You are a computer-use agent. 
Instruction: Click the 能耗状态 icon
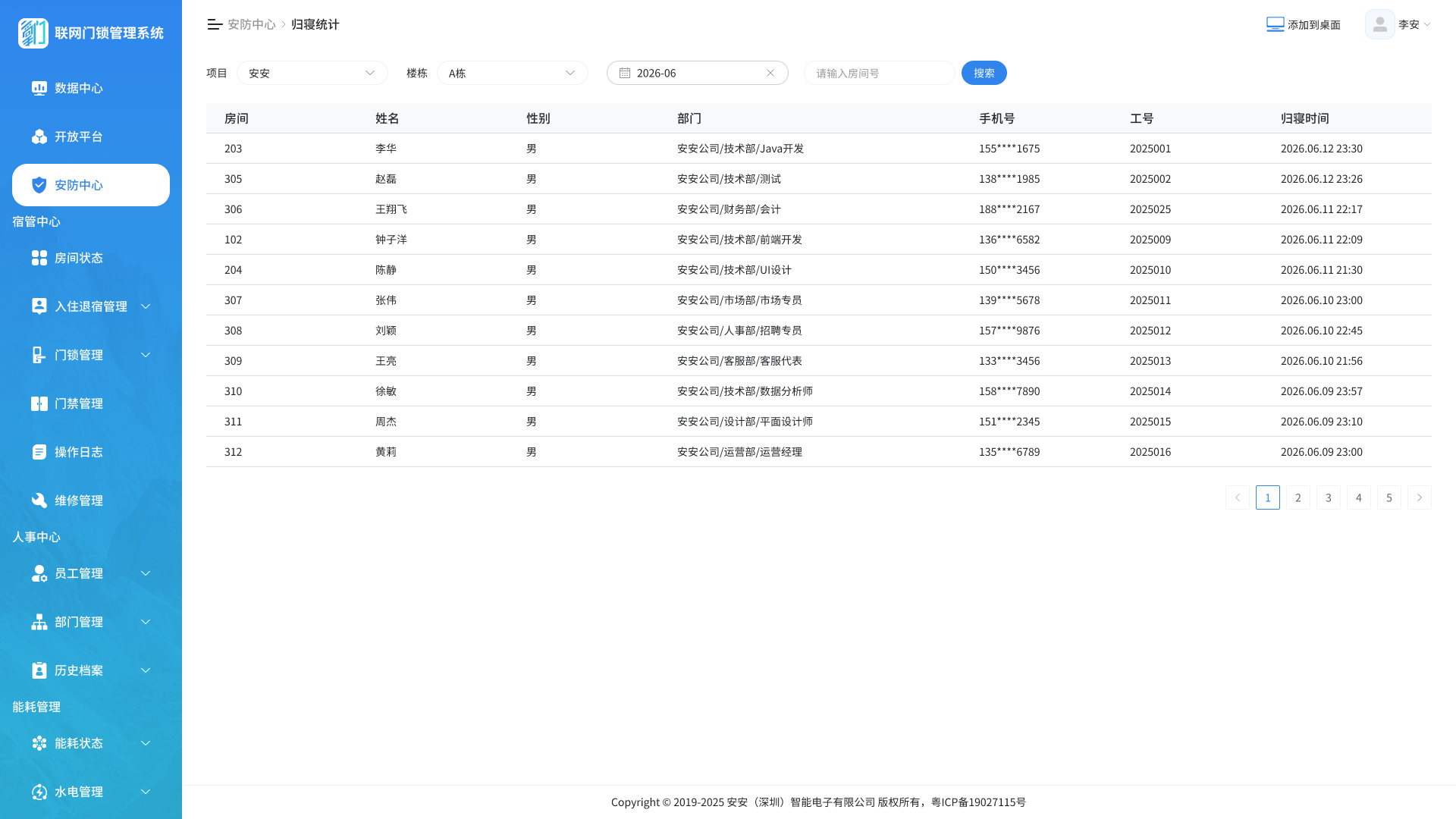(39, 743)
